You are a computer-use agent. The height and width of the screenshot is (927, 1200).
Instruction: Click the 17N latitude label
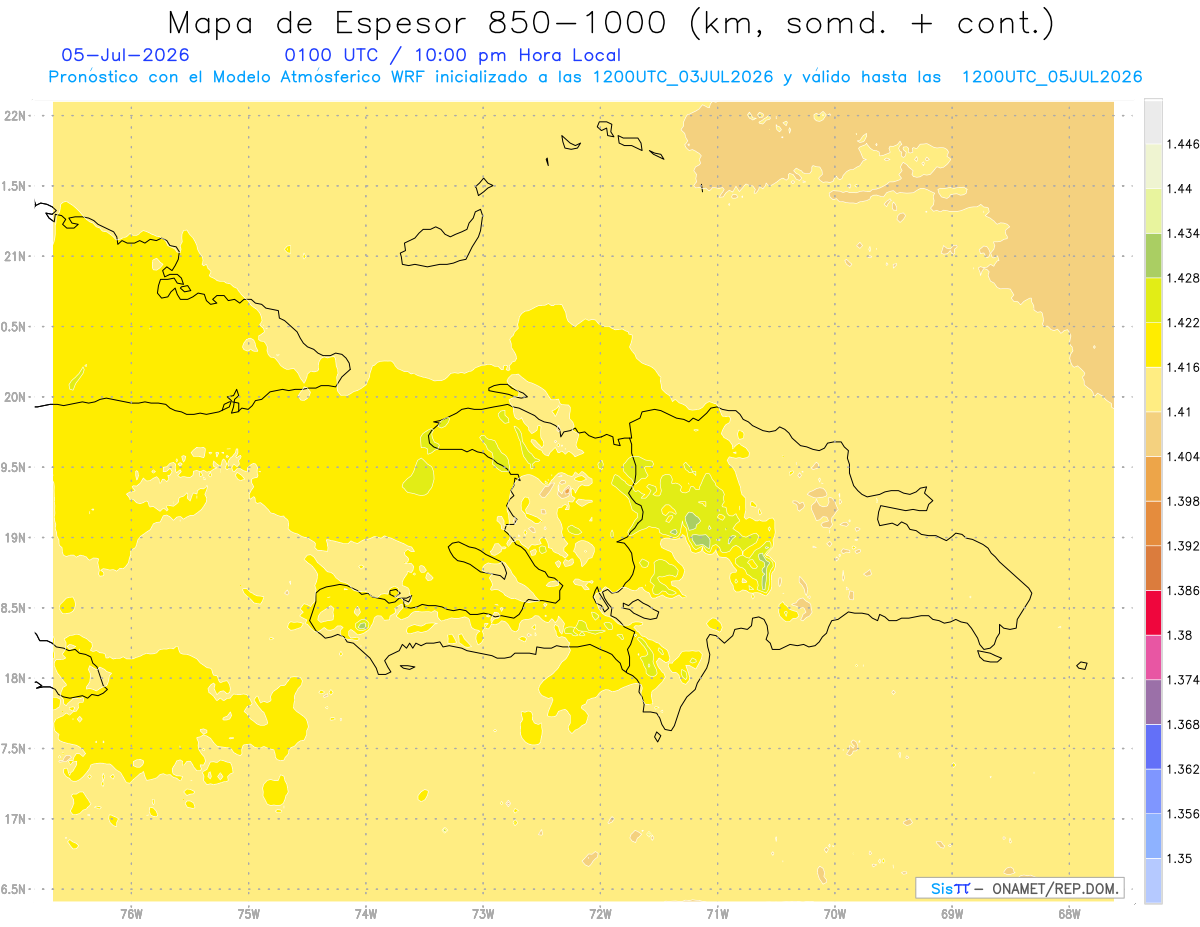[15, 819]
